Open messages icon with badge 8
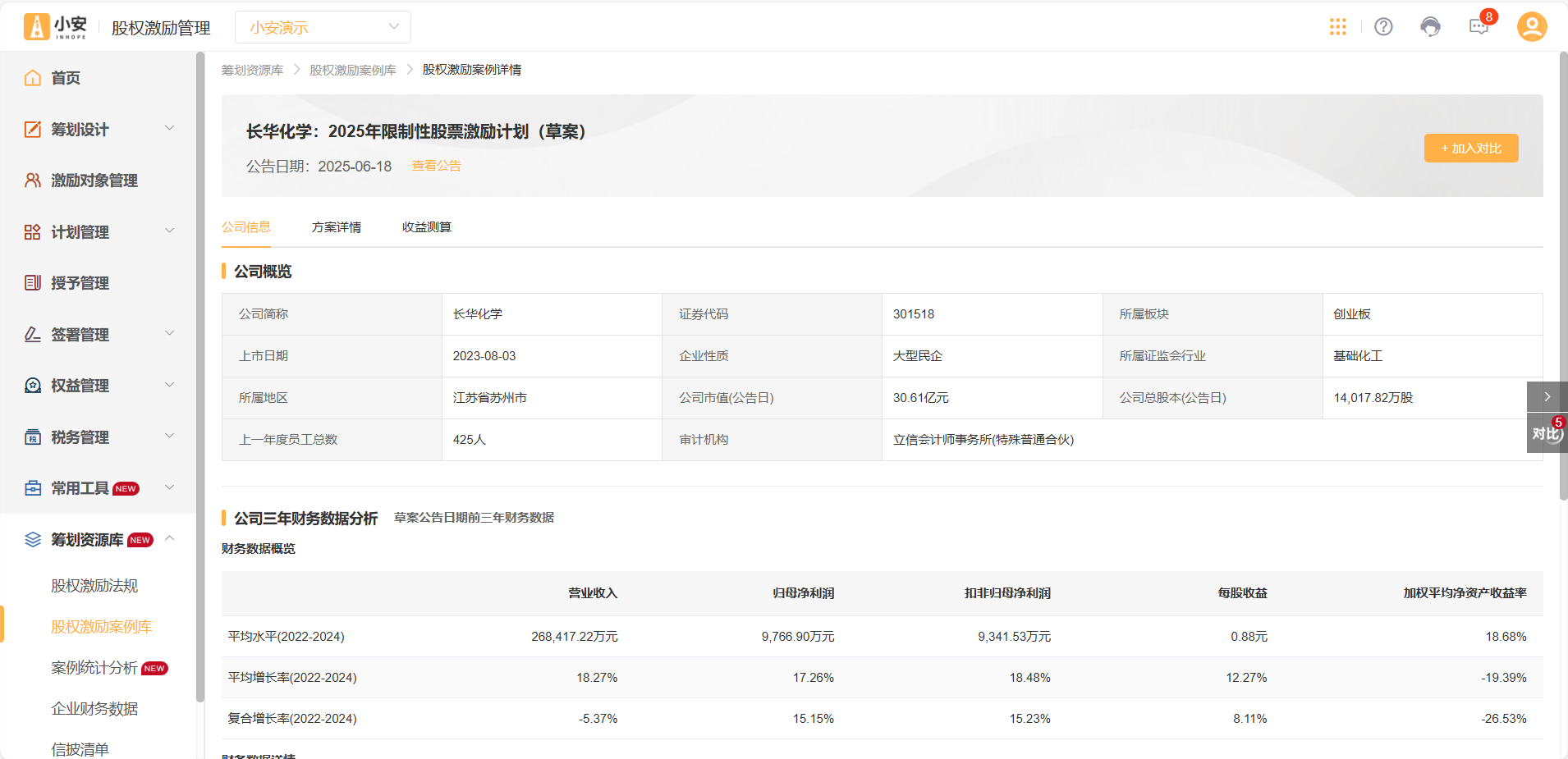1568x759 pixels. tap(1479, 27)
